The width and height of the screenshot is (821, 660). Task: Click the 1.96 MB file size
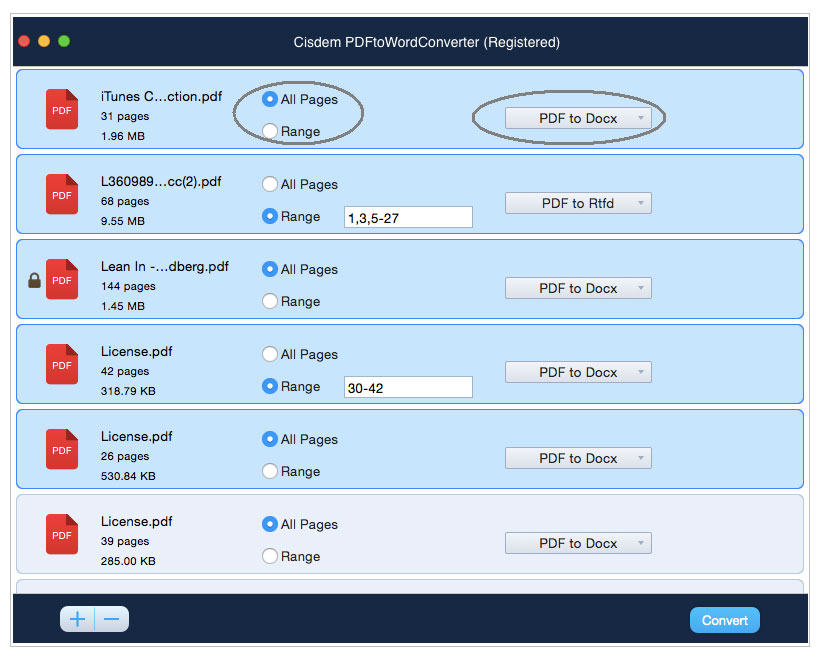pyautogui.click(x=123, y=136)
